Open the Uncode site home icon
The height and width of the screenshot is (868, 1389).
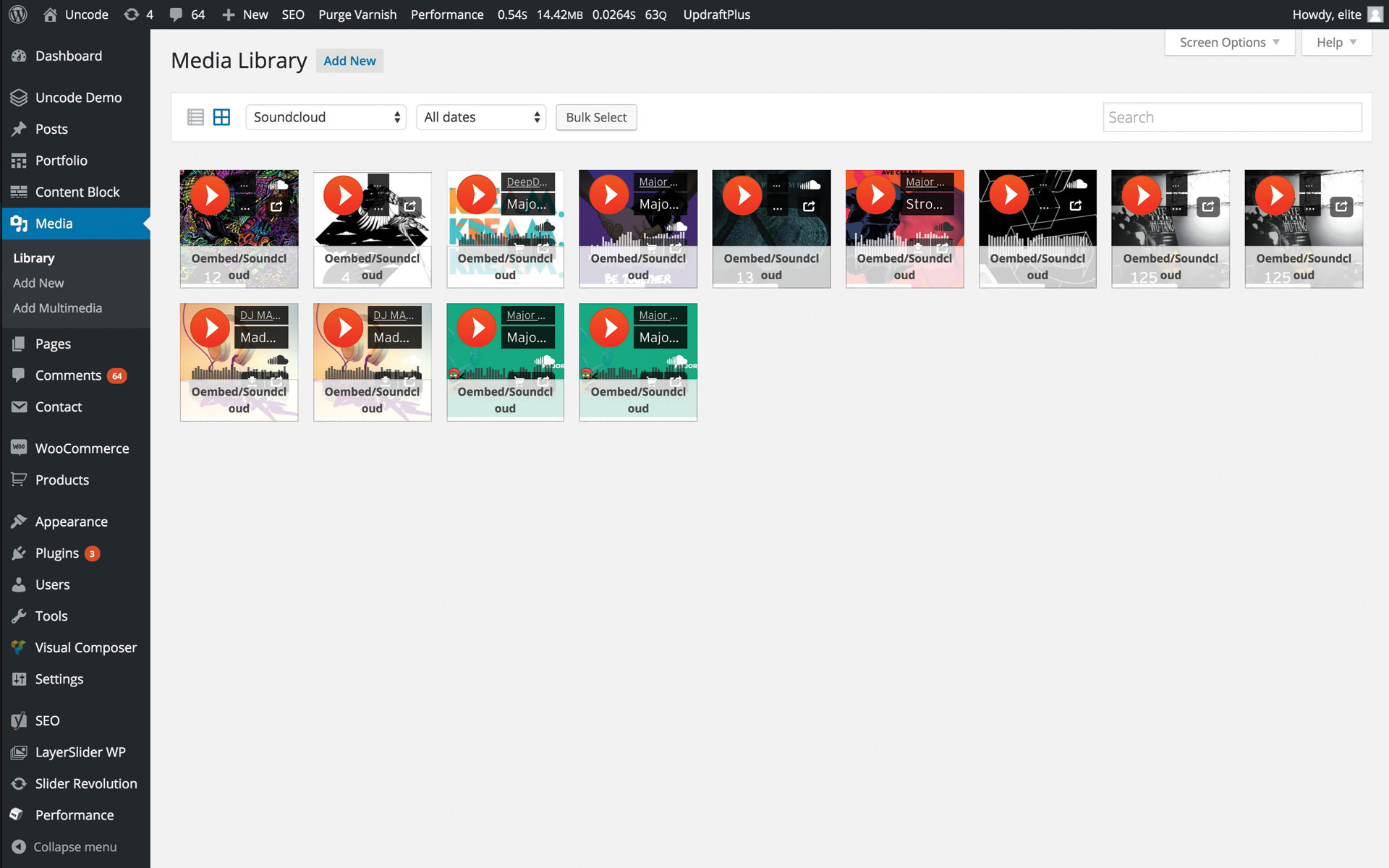[50, 14]
